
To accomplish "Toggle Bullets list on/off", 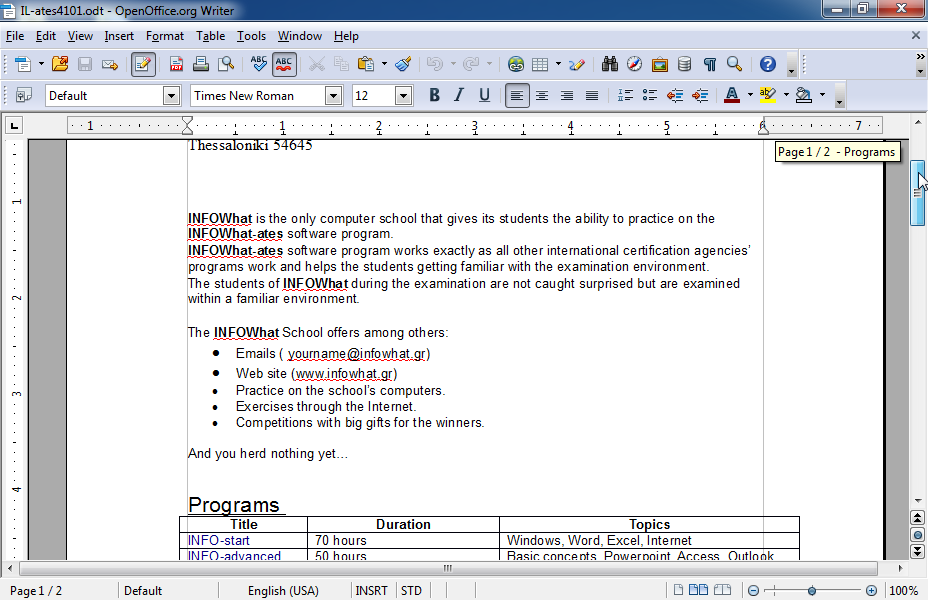I will pyautogui.click(x=650, y=95).
